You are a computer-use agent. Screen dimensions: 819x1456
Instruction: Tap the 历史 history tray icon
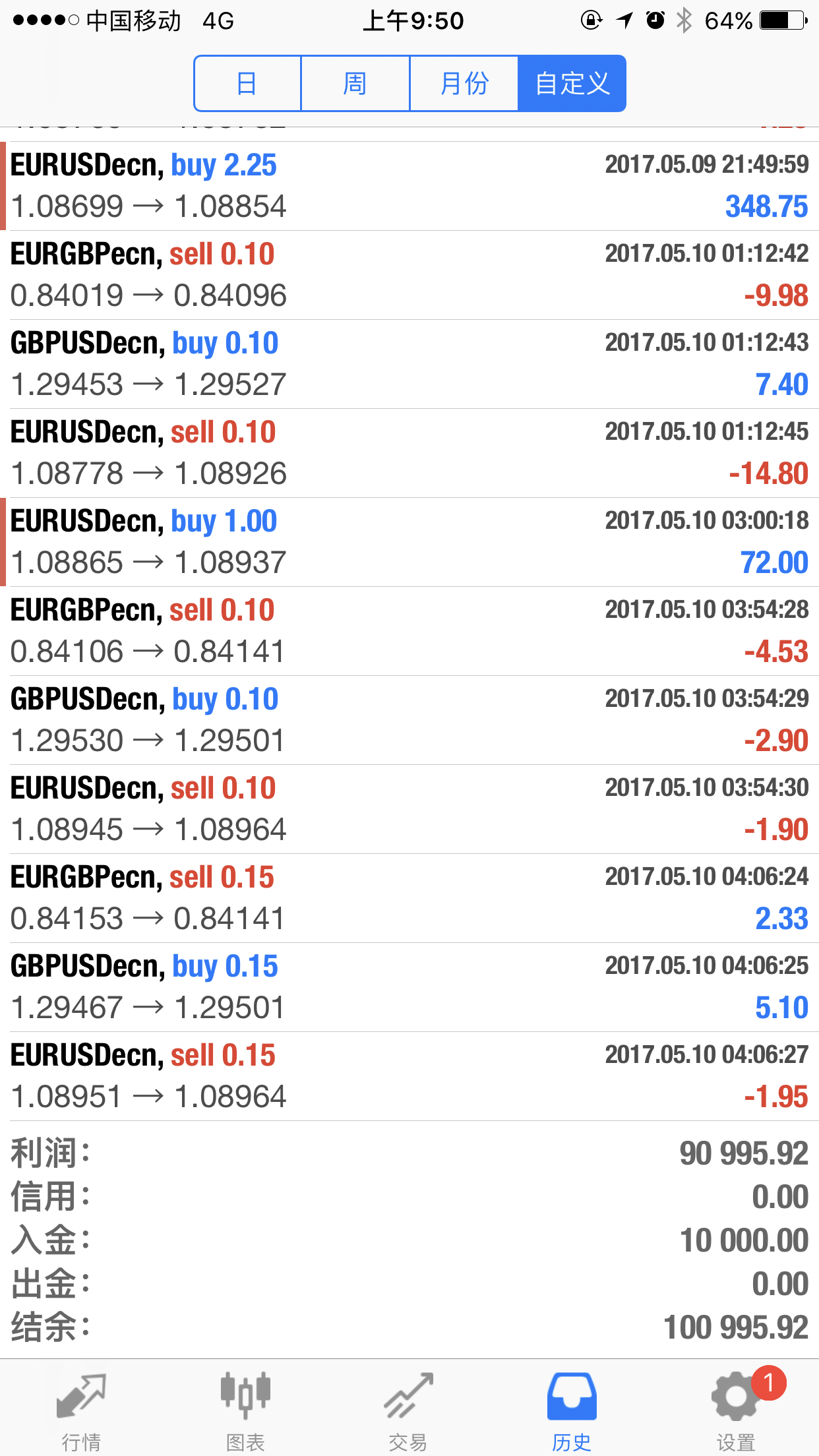(x=572, y=1396)
